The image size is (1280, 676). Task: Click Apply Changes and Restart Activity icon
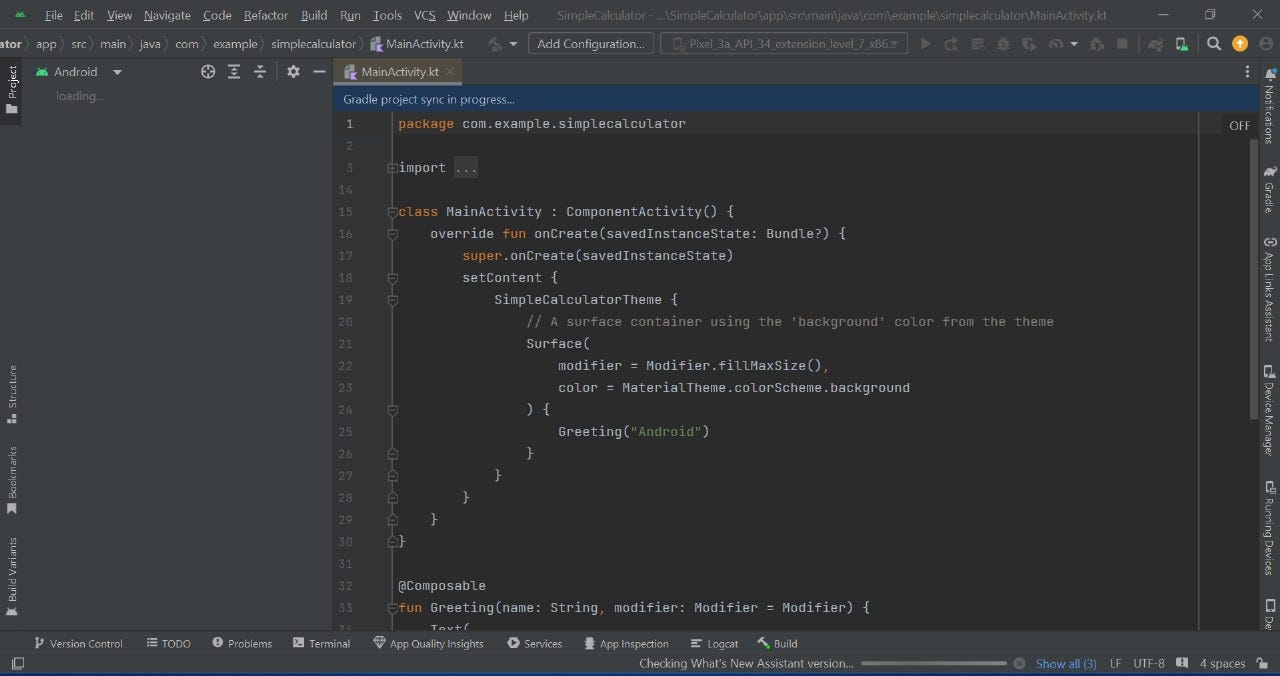(951, 44)
